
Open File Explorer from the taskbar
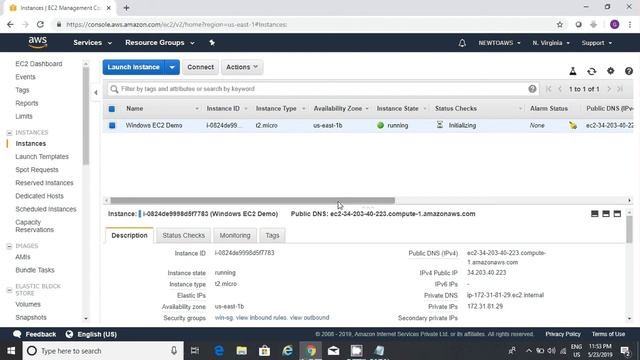pos(242,351)
